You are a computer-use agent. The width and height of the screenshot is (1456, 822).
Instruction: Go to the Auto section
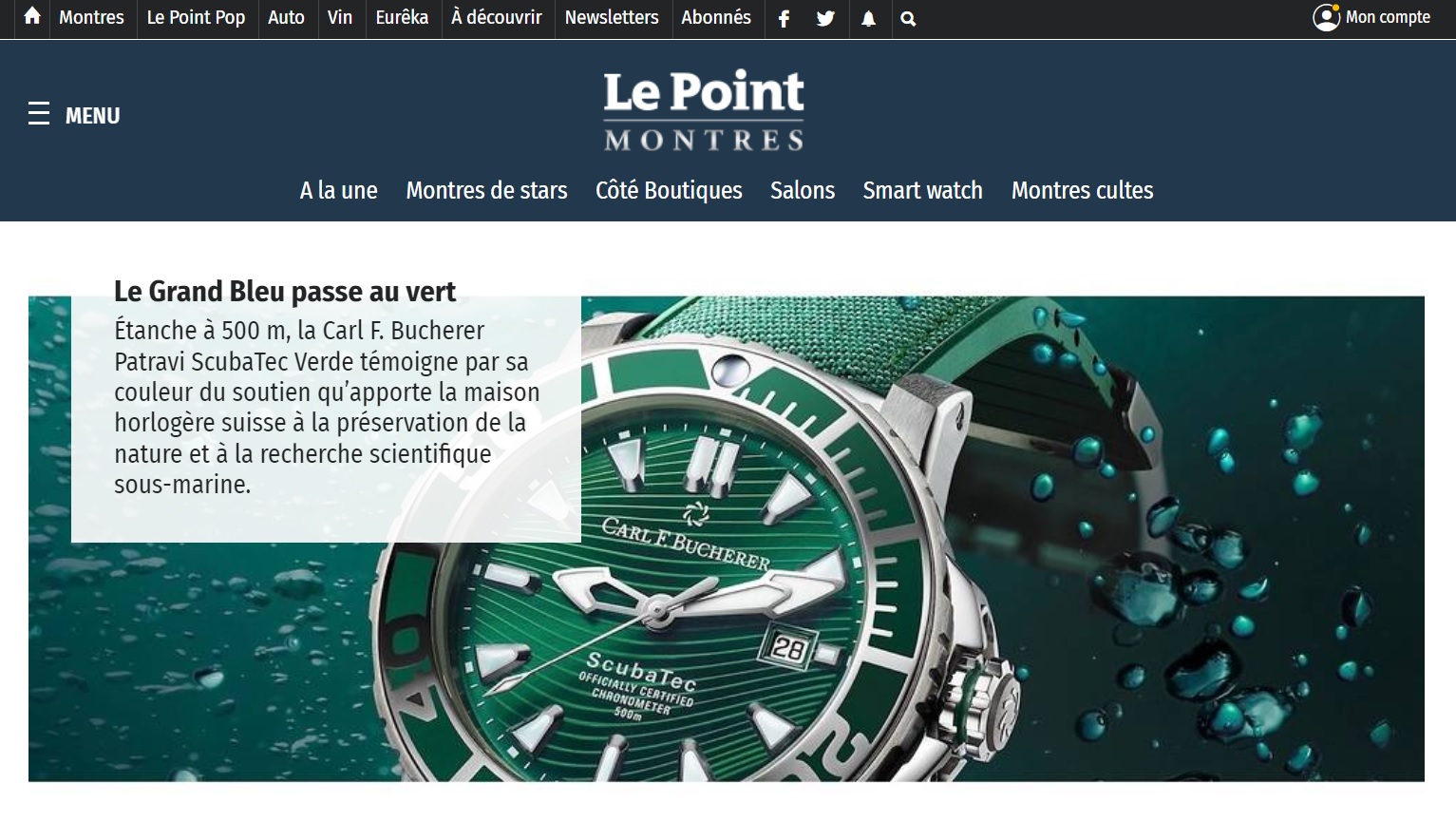tap(286, 17)
